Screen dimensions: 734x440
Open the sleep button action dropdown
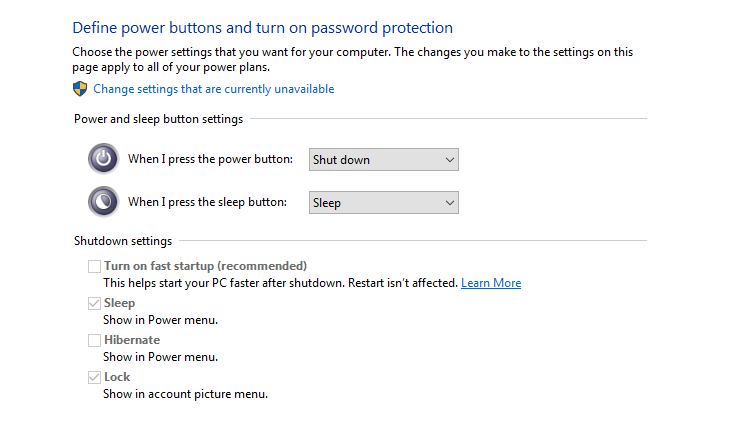point(383,203)
